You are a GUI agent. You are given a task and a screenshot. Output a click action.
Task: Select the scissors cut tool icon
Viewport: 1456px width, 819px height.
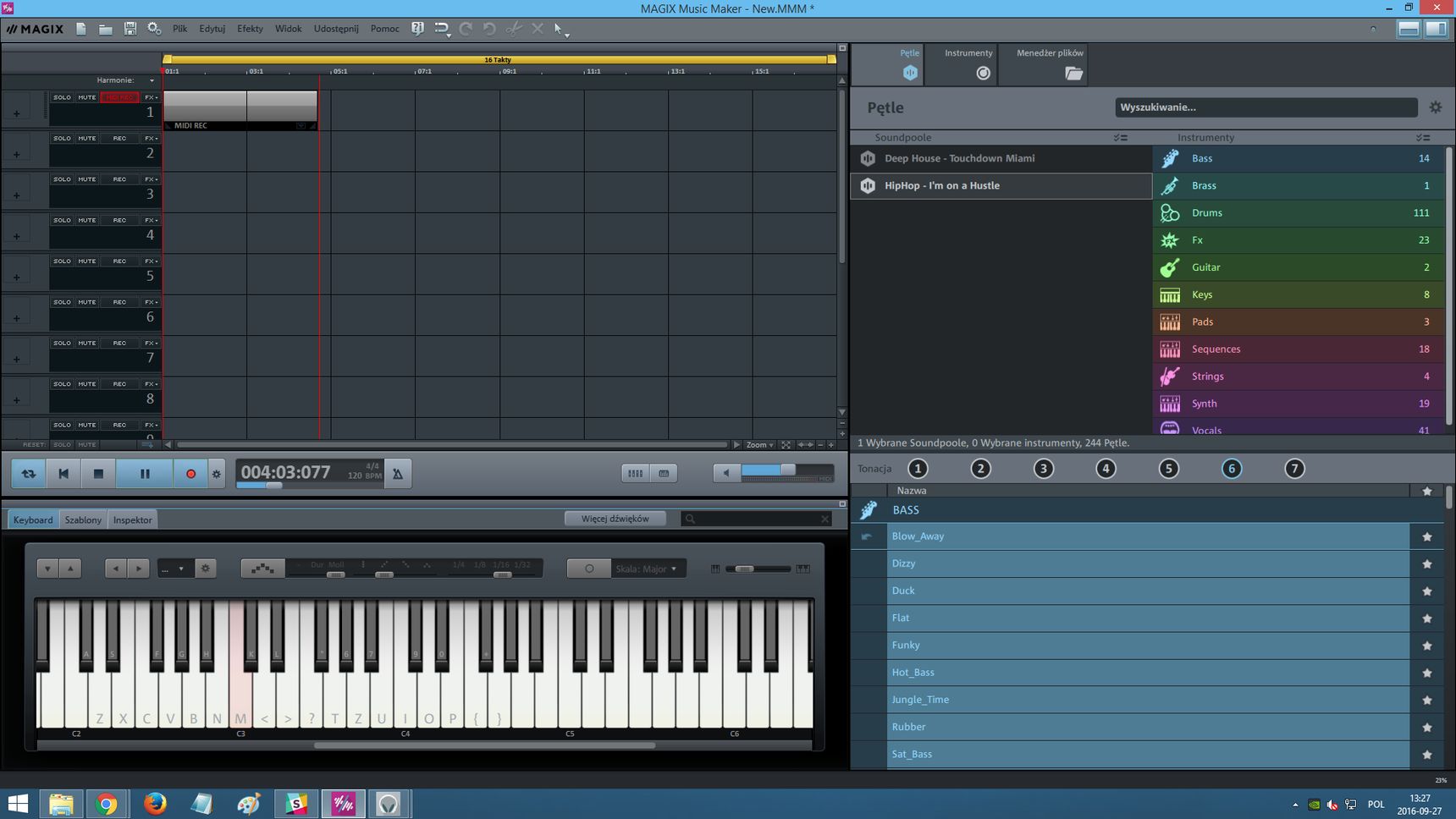514,29
